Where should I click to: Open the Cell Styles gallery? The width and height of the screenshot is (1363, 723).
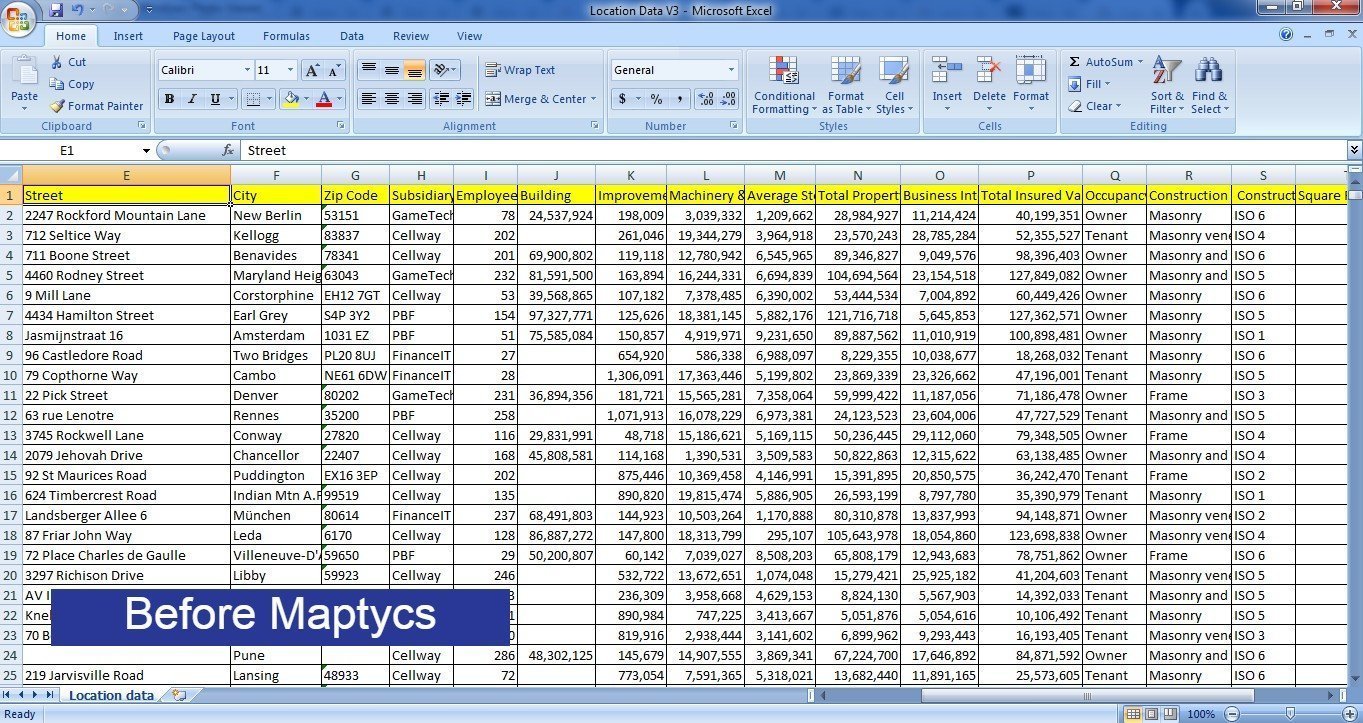(894, 85)
